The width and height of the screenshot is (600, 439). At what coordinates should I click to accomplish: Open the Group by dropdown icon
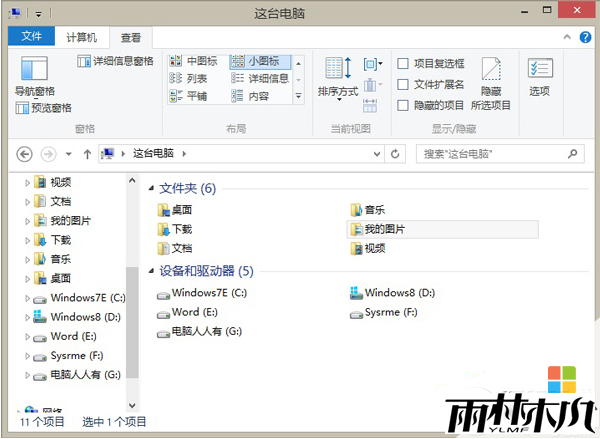coord(373,64)
